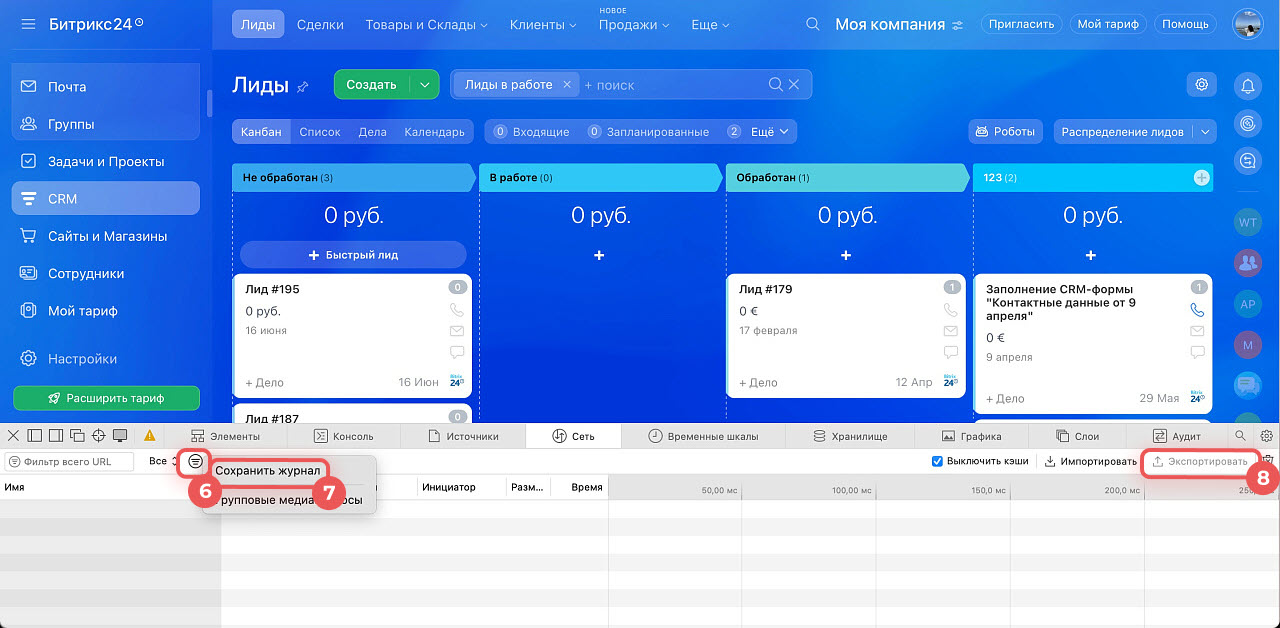Toggle the Выключить кэши checkbox
Screen dimensions: 1280x628
[937, 461]
